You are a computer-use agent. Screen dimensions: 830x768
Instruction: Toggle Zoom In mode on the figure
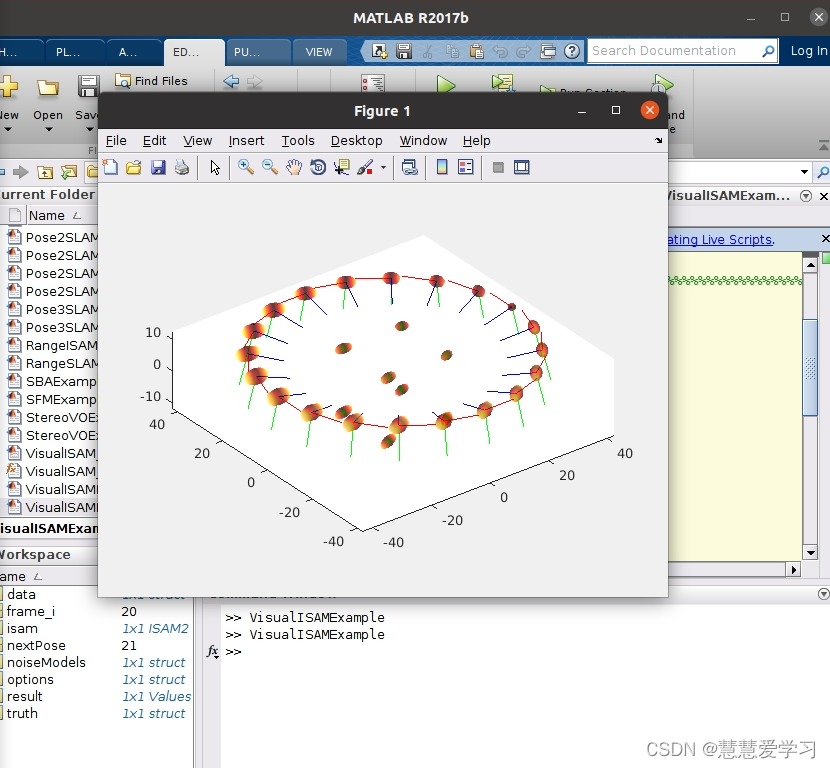tap(245, 167)
